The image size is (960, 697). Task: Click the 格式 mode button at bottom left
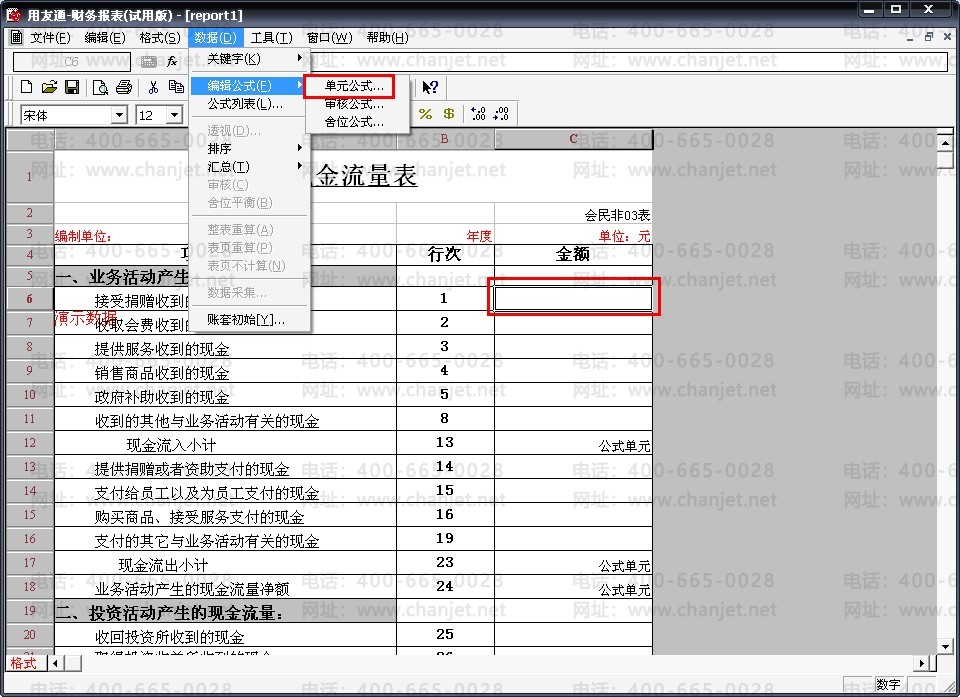point(24,663)
